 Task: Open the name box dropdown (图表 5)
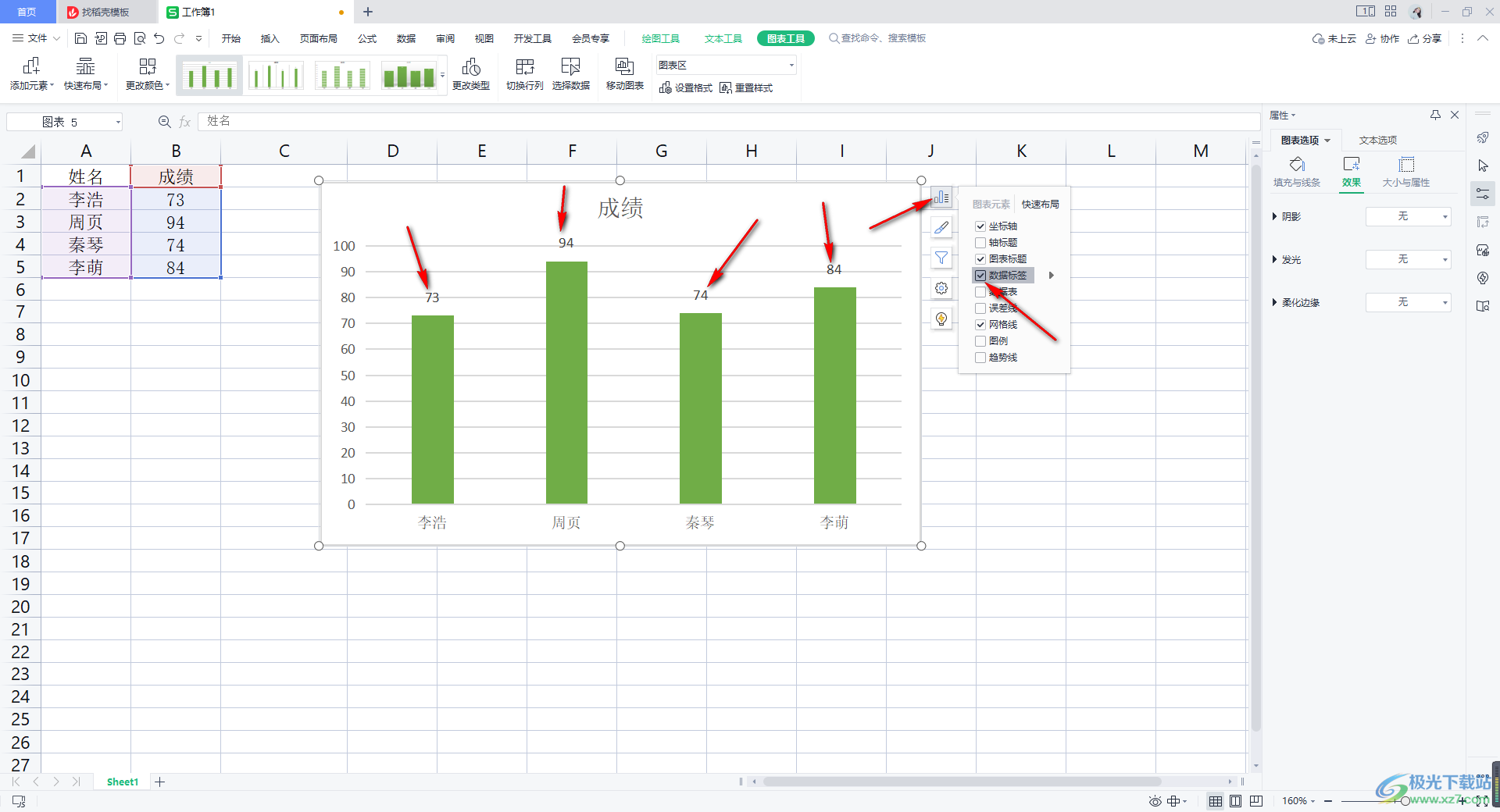[118, 122]
